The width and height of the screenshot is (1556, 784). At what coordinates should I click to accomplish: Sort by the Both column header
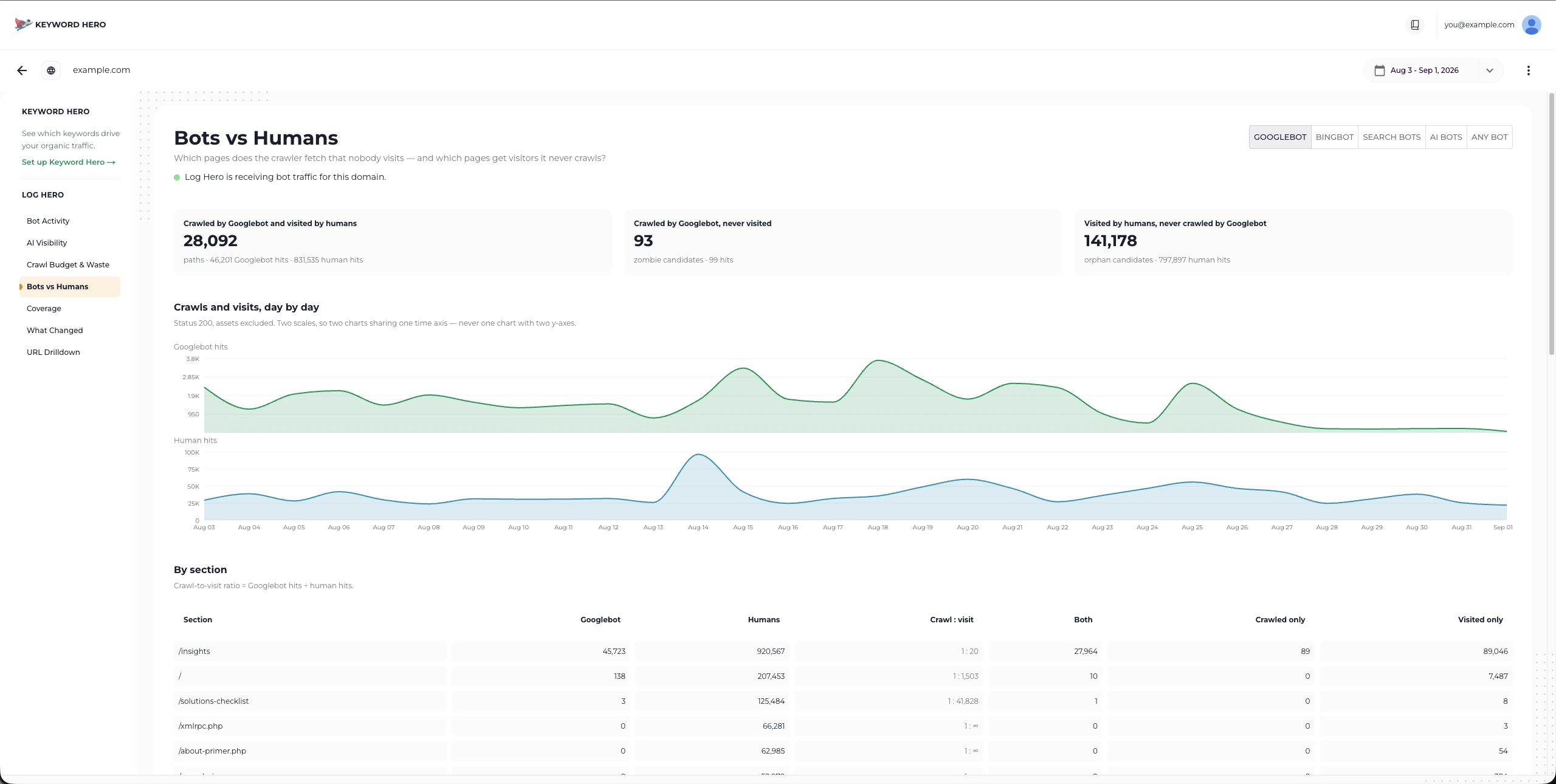point(1083,619)
